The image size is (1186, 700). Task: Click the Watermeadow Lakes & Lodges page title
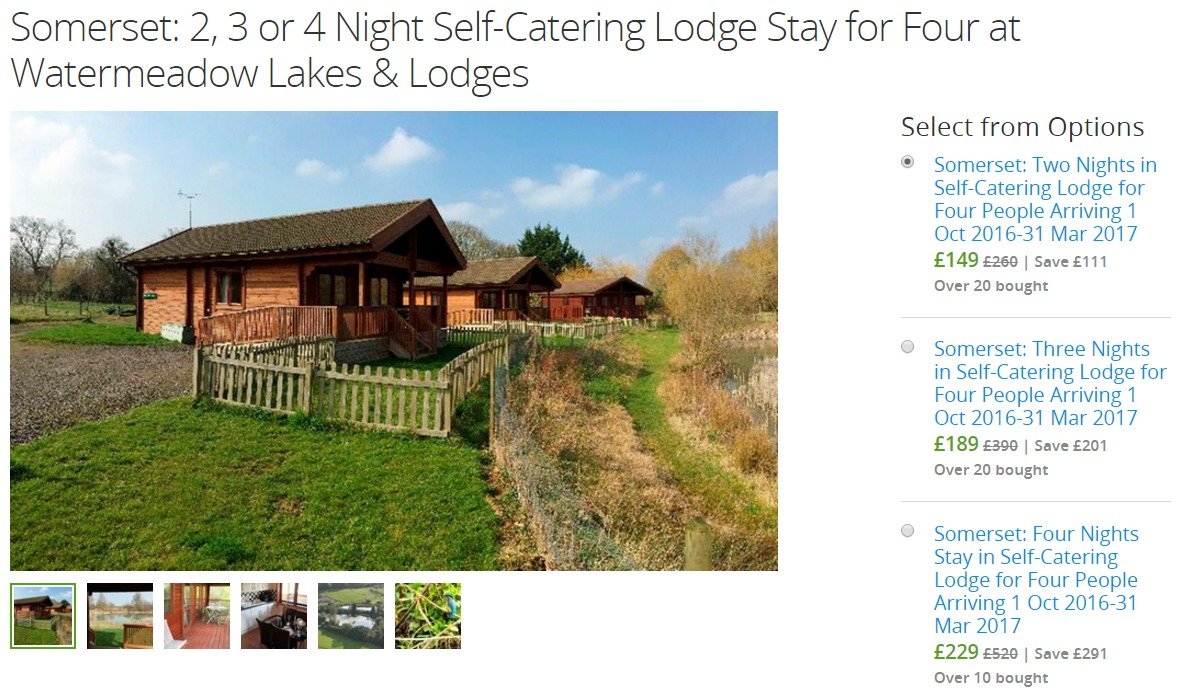click(515, 50)
